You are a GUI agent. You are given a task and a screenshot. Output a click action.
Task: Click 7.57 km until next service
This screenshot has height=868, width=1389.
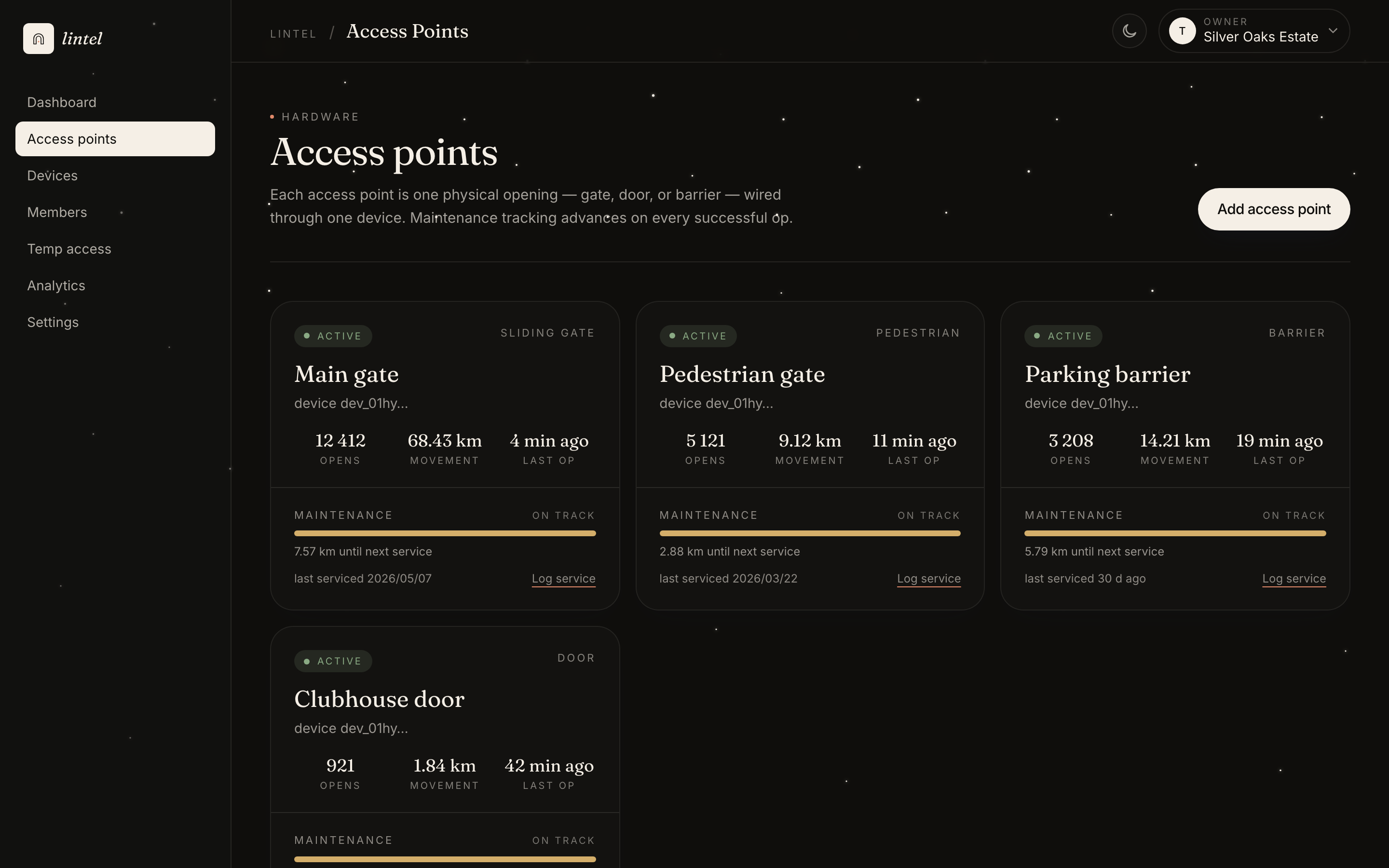tap(363, 552)
